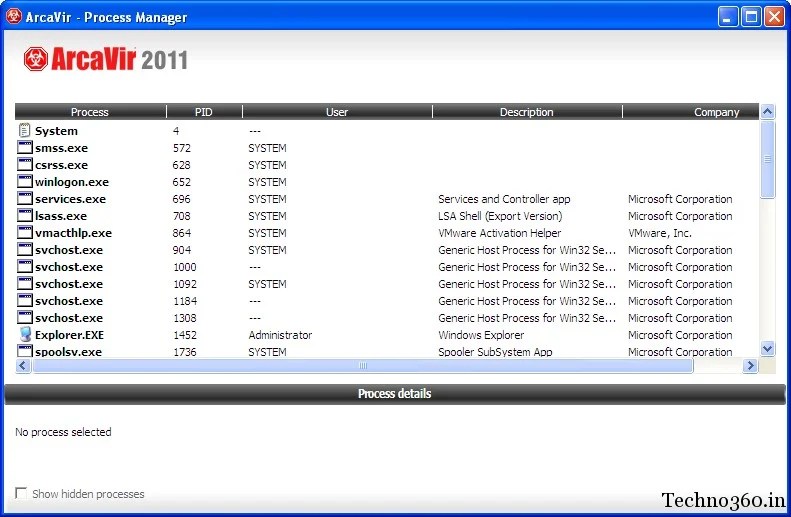Click the svchost.exe icon for PID 1092
The width and height of the screenshot is (791, 517).
(25, 283)
